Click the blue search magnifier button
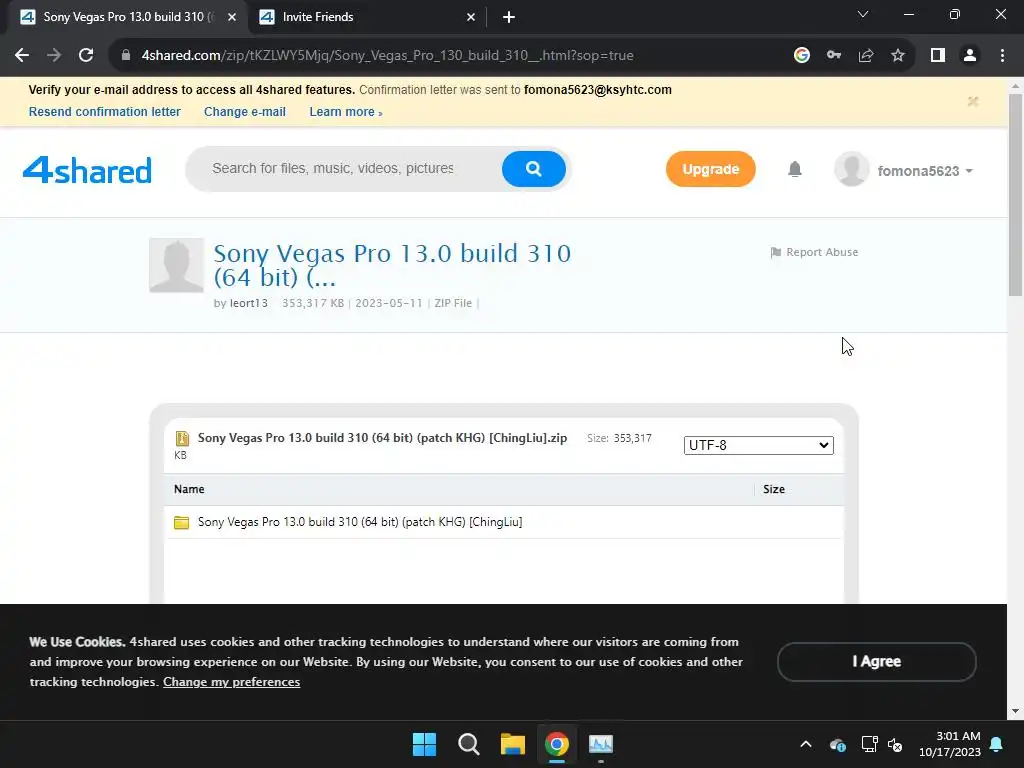This screenshot has height=768, width=1024. pyautogui.click(x=534, y=169)
